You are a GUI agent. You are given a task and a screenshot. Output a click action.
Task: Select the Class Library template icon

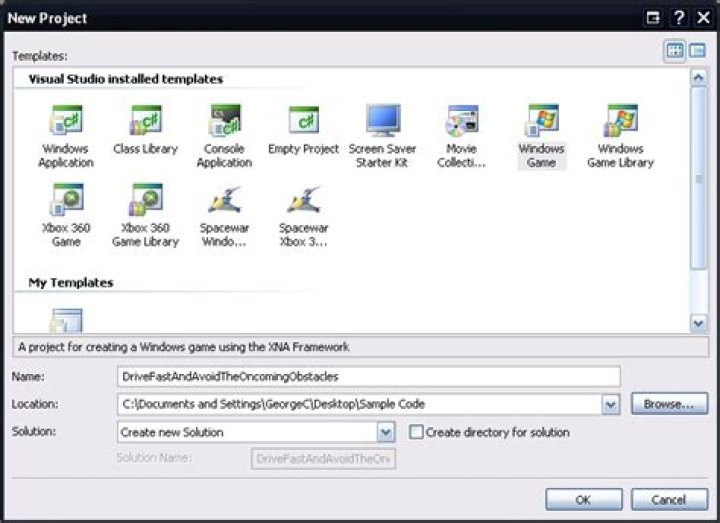[x=146, y=120]
